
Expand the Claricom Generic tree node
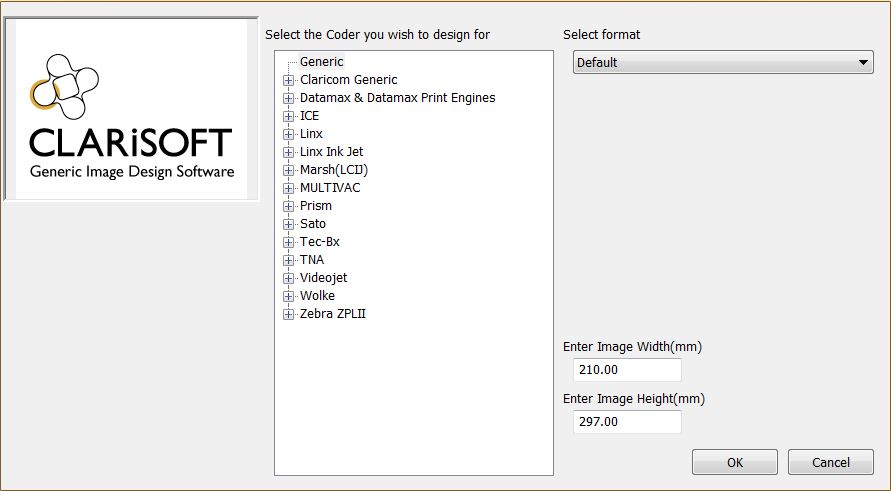pyautogui.click(x=289, y=80)
